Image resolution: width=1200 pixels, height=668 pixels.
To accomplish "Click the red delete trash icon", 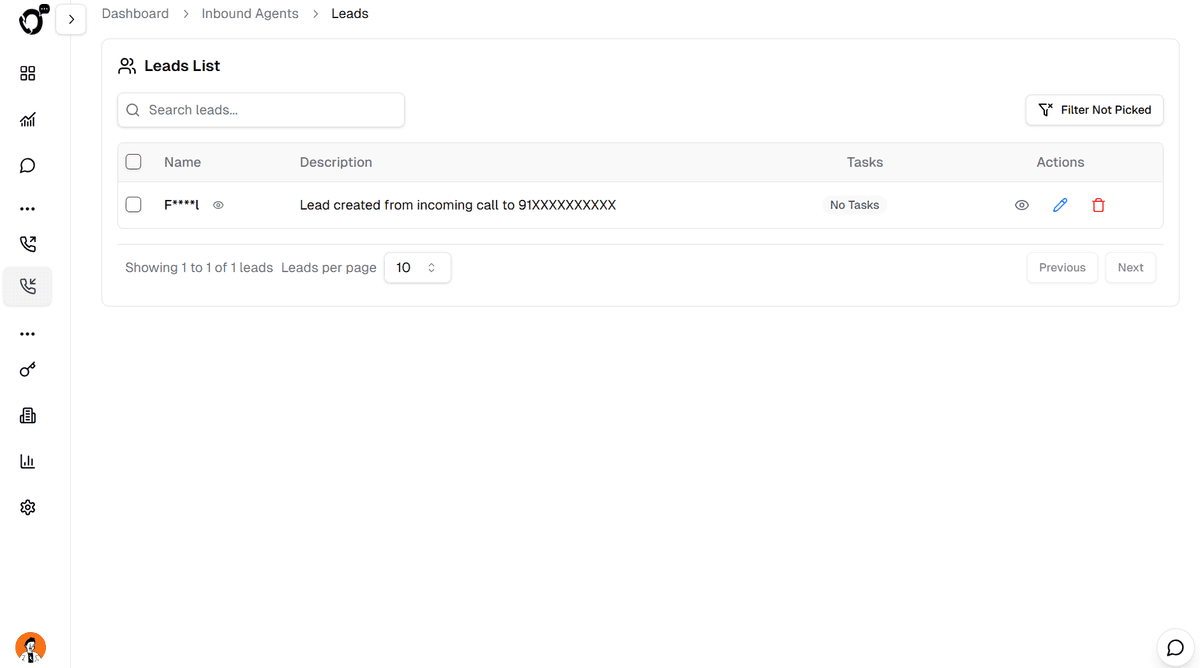I will tap(1098, 205).
